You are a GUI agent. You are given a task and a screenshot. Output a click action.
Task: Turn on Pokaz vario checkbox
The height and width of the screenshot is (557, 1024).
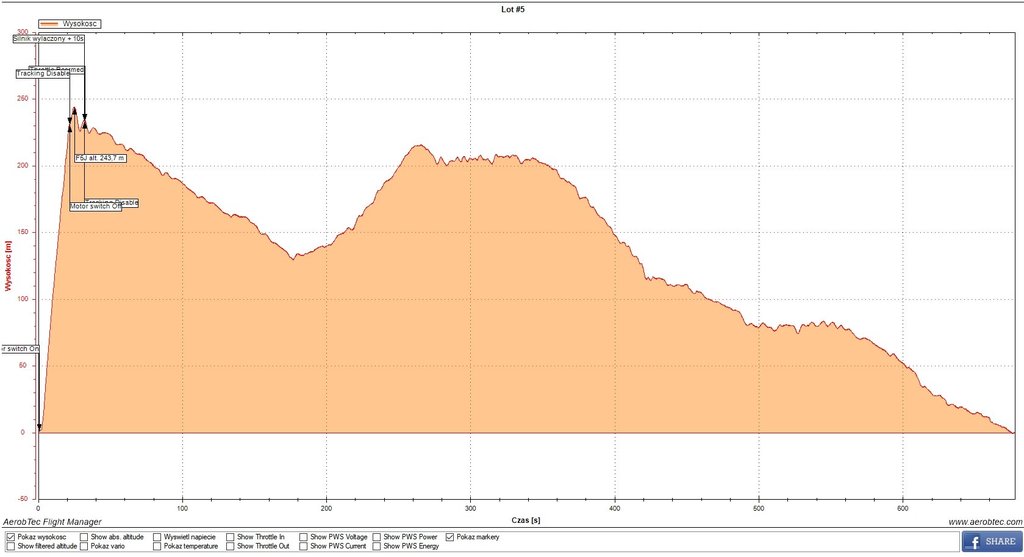pyautogui.click(x=84, y=547)
